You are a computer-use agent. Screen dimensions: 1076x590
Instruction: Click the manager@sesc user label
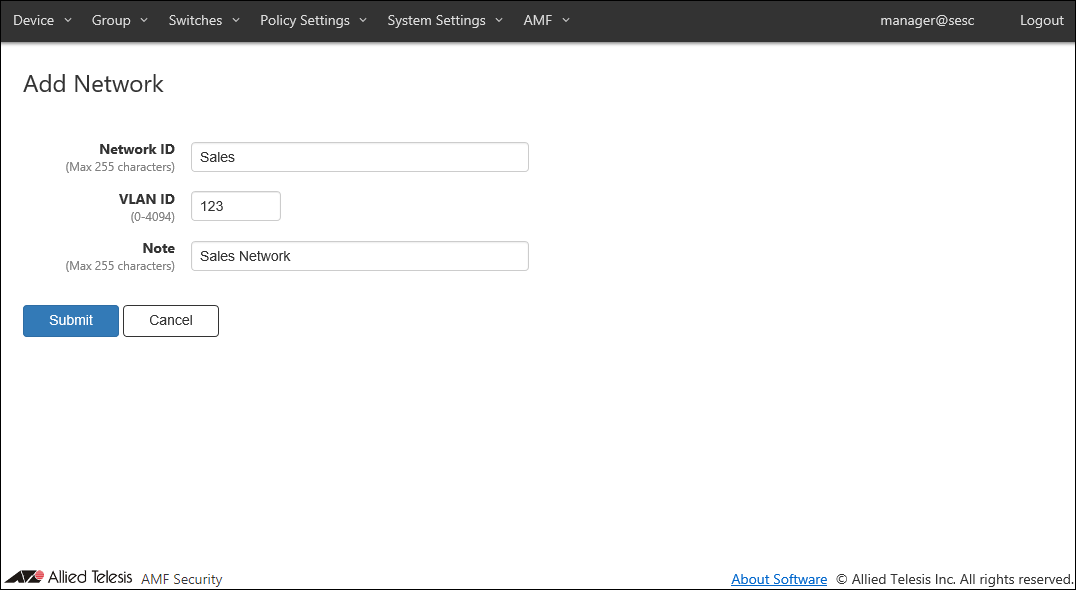pos(927,20)
